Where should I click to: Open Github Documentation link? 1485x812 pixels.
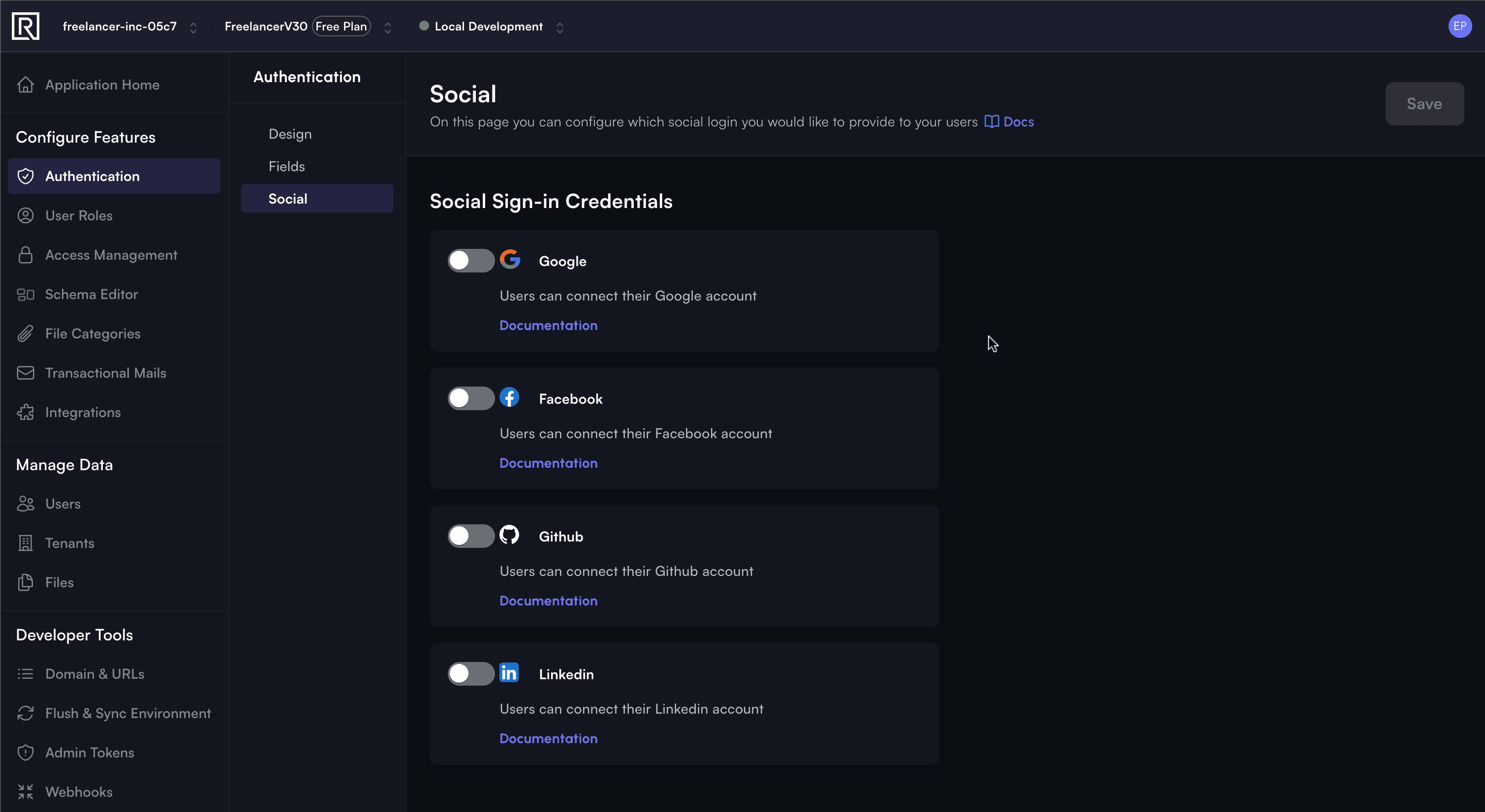(548, 601)
